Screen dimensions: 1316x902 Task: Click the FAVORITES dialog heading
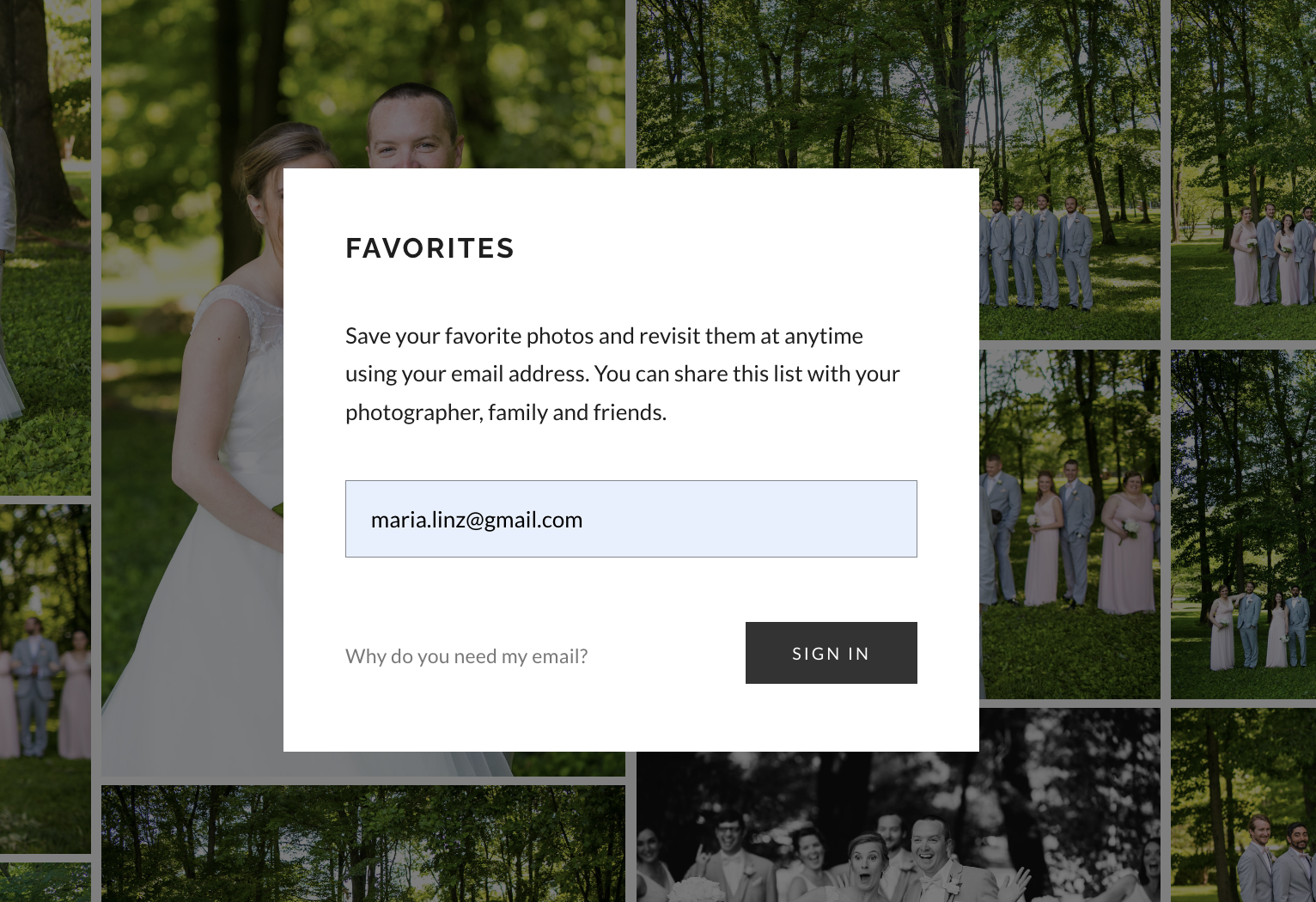(430, 248)
